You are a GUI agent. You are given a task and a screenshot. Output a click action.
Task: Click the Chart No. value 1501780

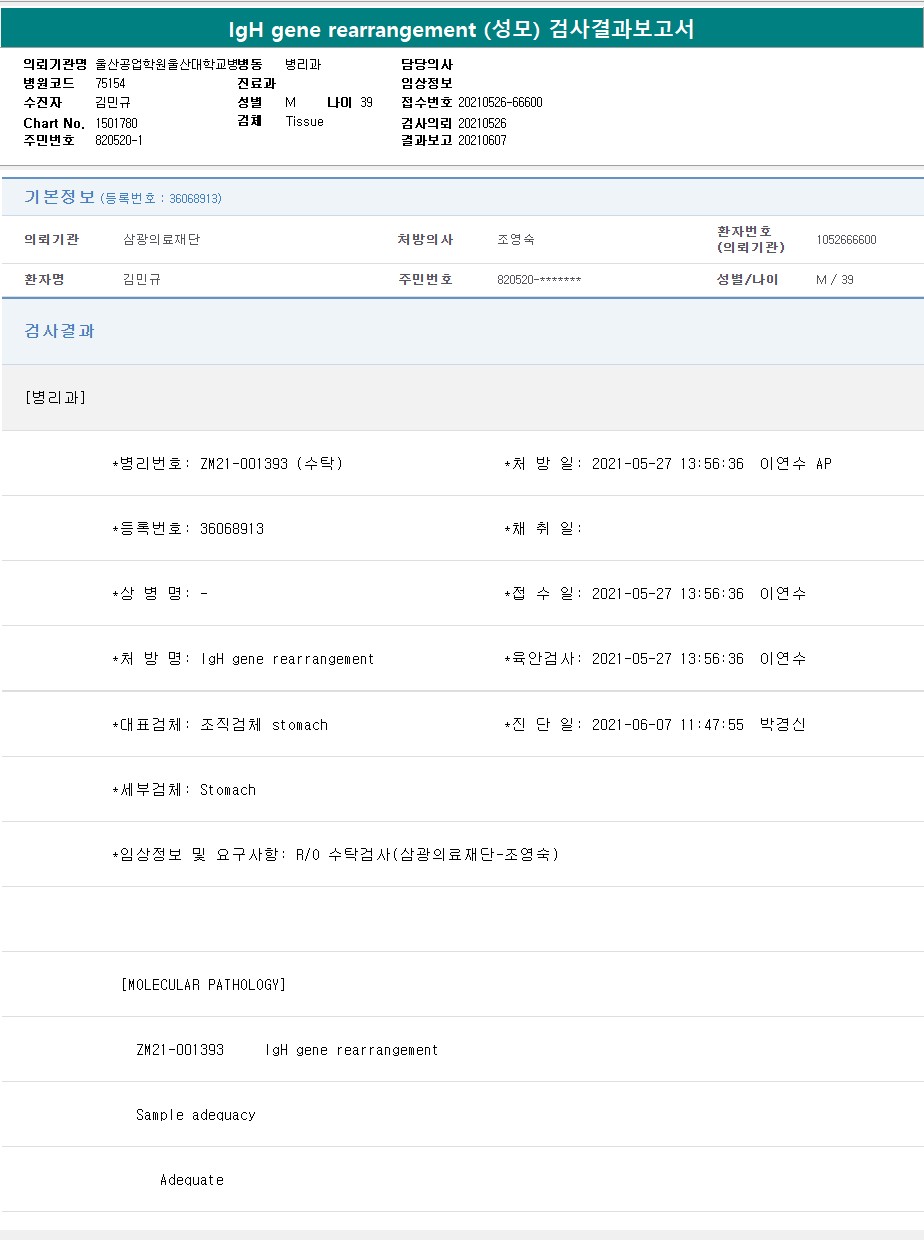116,123
